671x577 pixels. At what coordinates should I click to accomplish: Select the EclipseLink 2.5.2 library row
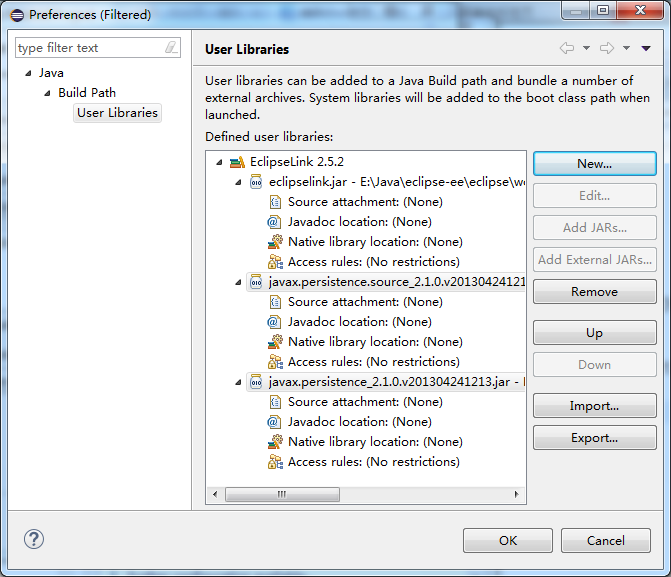coord(297,162)
